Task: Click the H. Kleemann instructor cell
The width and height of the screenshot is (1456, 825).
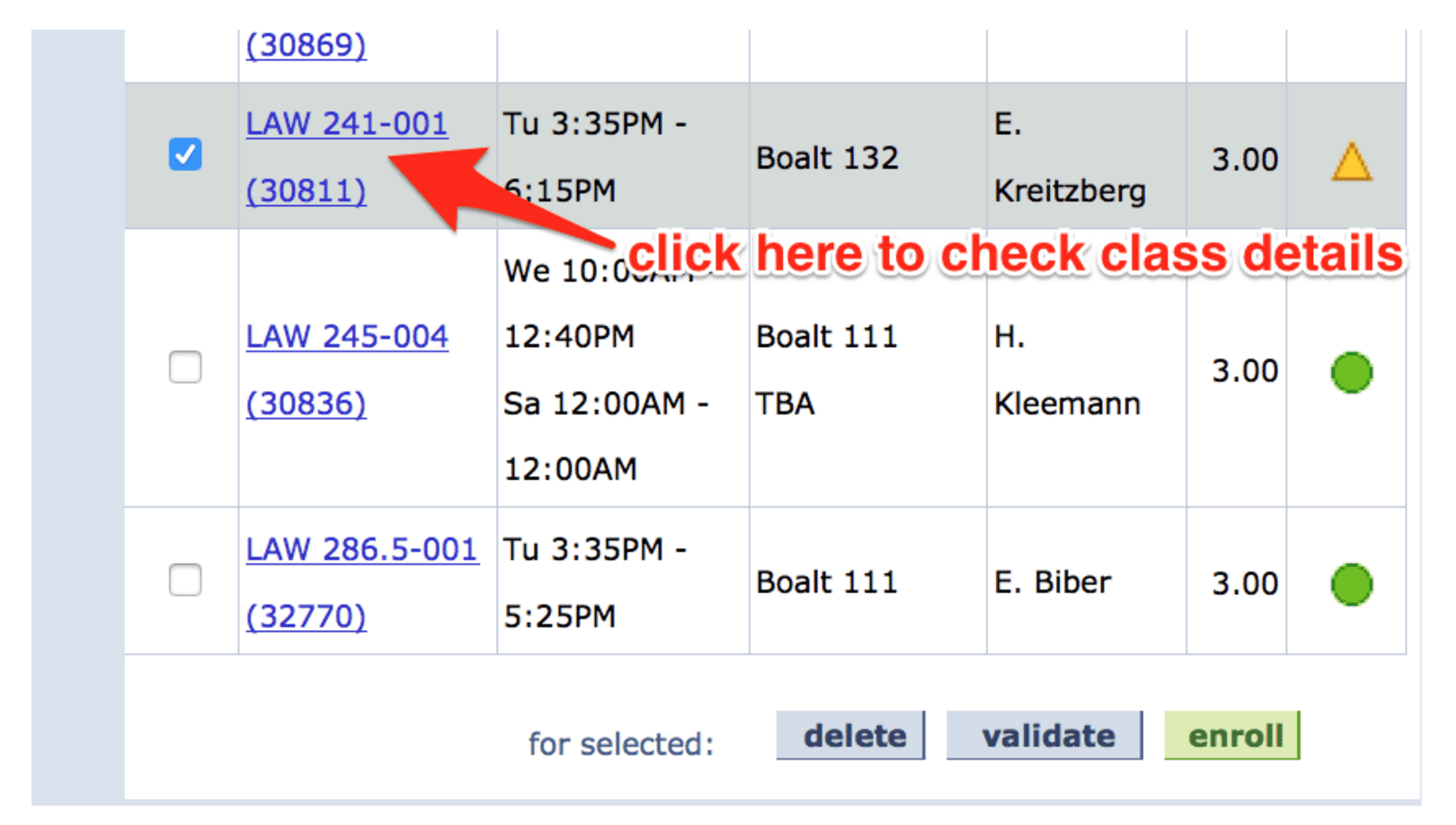Action: coord(1067,370)
